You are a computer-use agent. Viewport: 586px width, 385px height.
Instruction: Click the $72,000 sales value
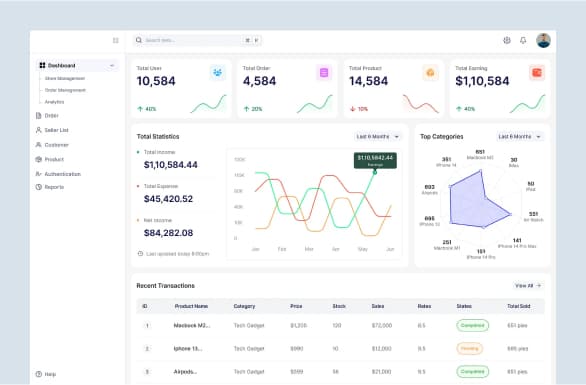point(382,326)
